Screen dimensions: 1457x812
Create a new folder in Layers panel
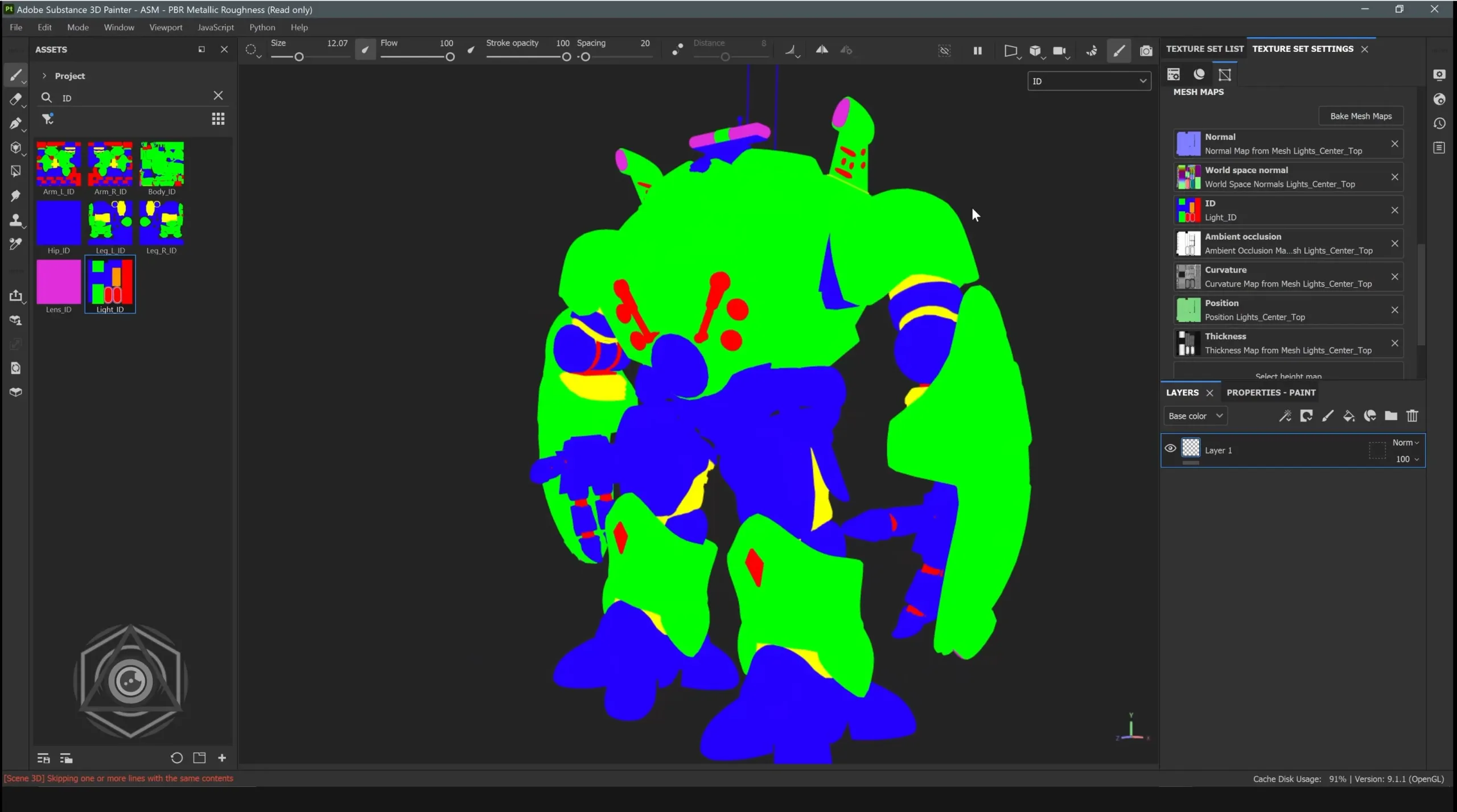tap(1392, 416)
